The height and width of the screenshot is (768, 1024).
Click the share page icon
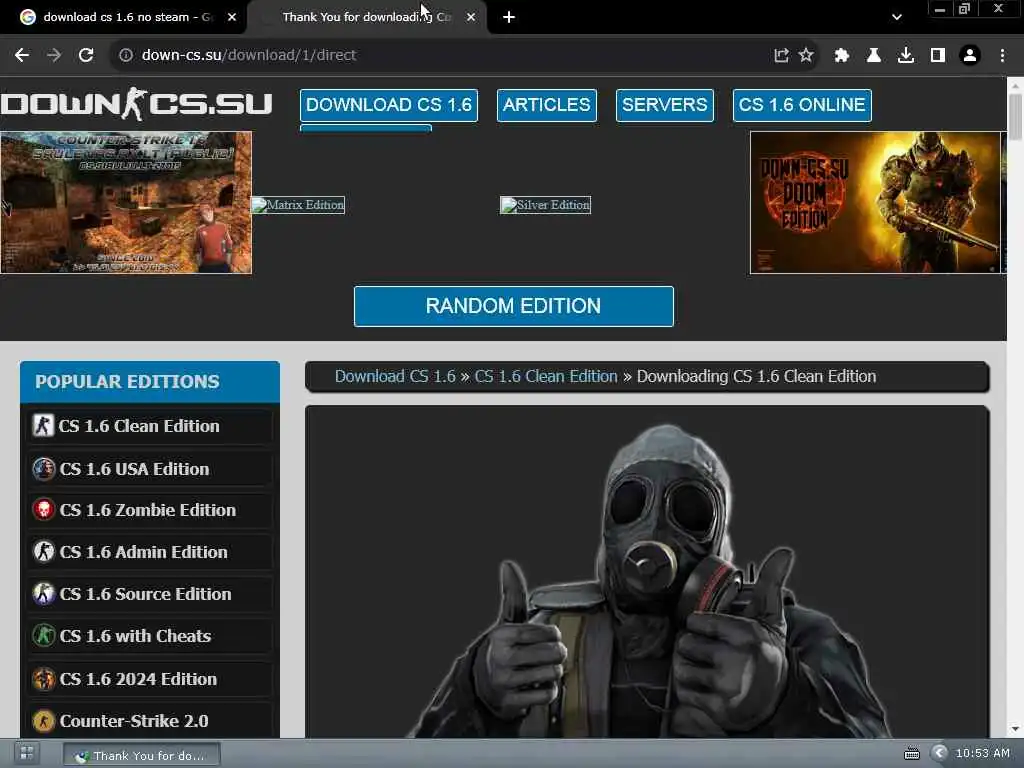[781, 56]
